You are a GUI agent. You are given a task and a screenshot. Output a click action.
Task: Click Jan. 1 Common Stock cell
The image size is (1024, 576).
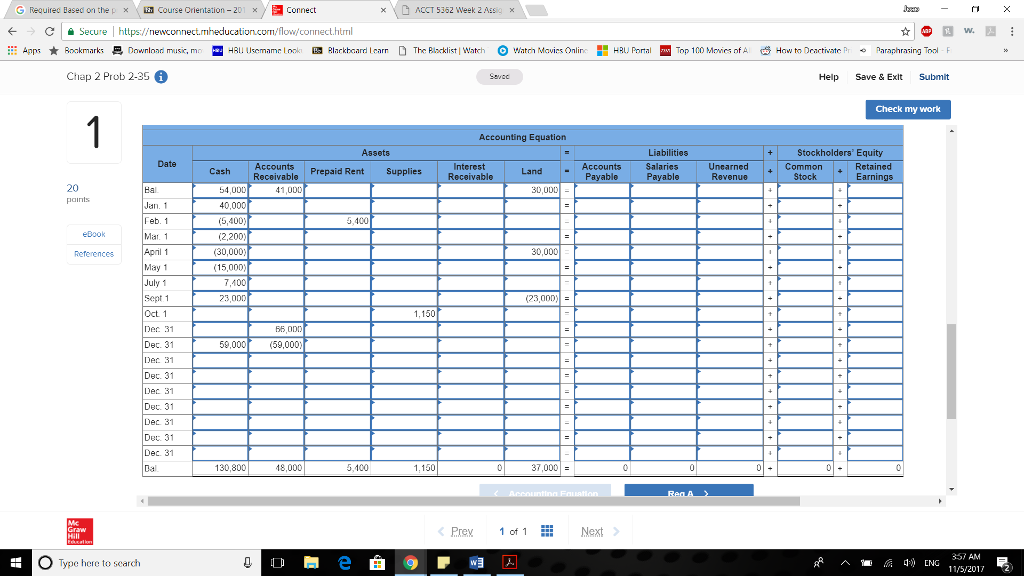tap(805, 206)
